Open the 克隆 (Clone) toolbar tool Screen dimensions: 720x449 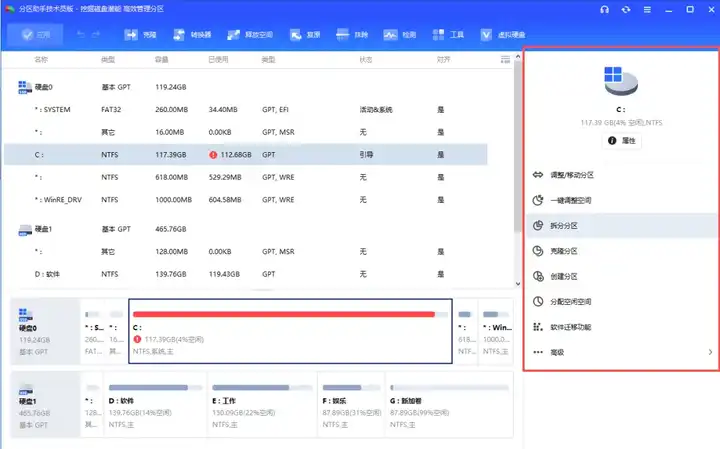(141, 34)
